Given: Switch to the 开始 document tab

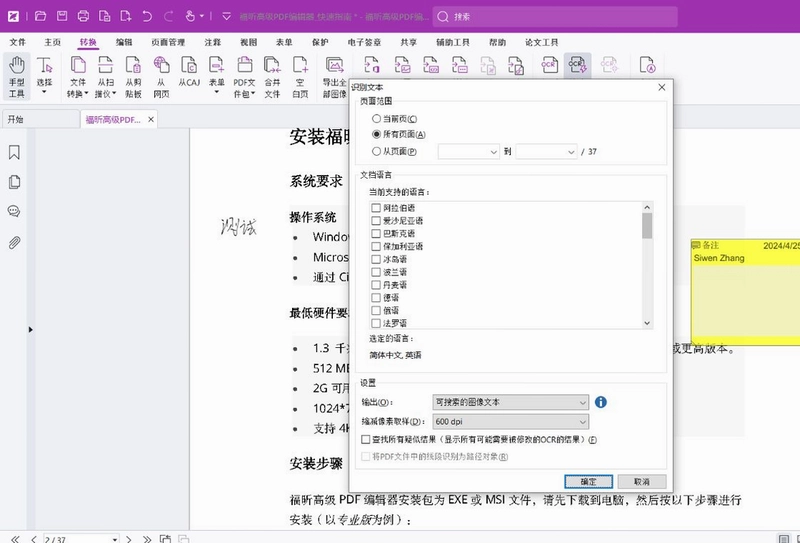Looking at the screenshot, I should coord(40,119).
